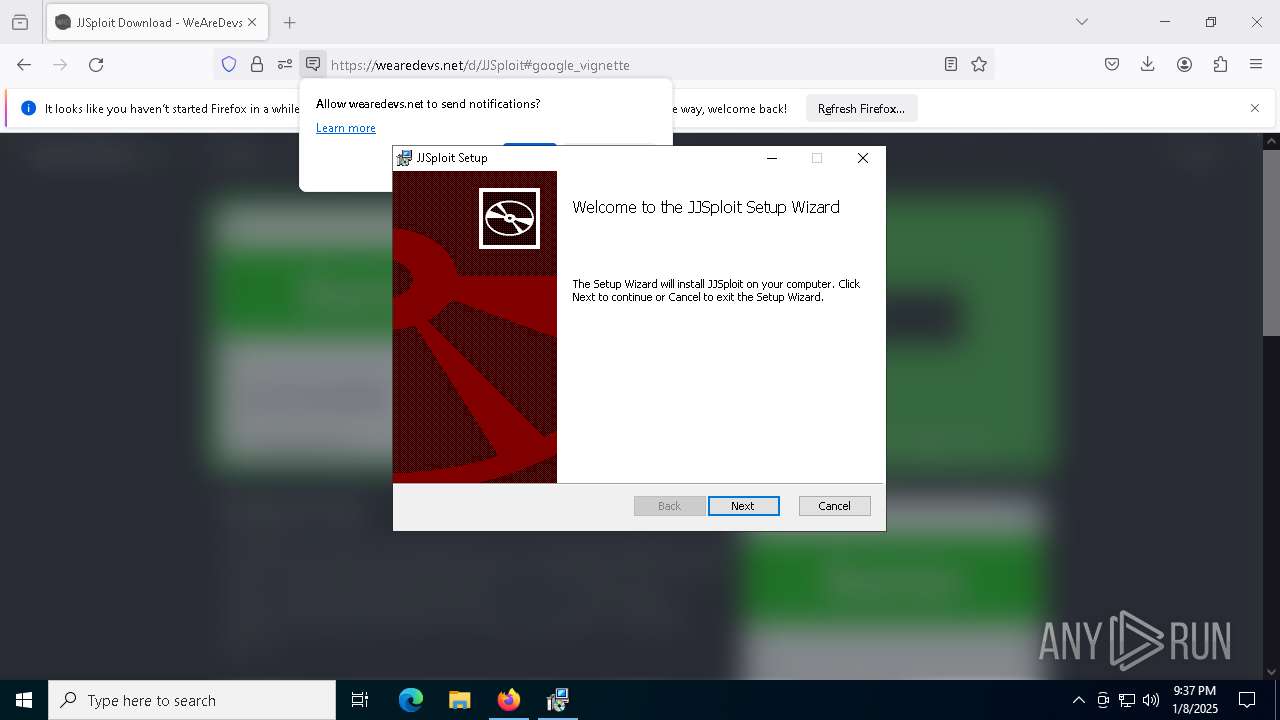Open the volume tray icon

1151,700
